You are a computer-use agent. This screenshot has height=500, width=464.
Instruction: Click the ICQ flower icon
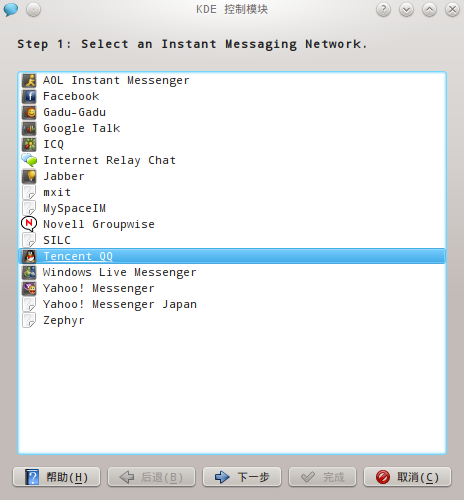(x=29, y=145)
